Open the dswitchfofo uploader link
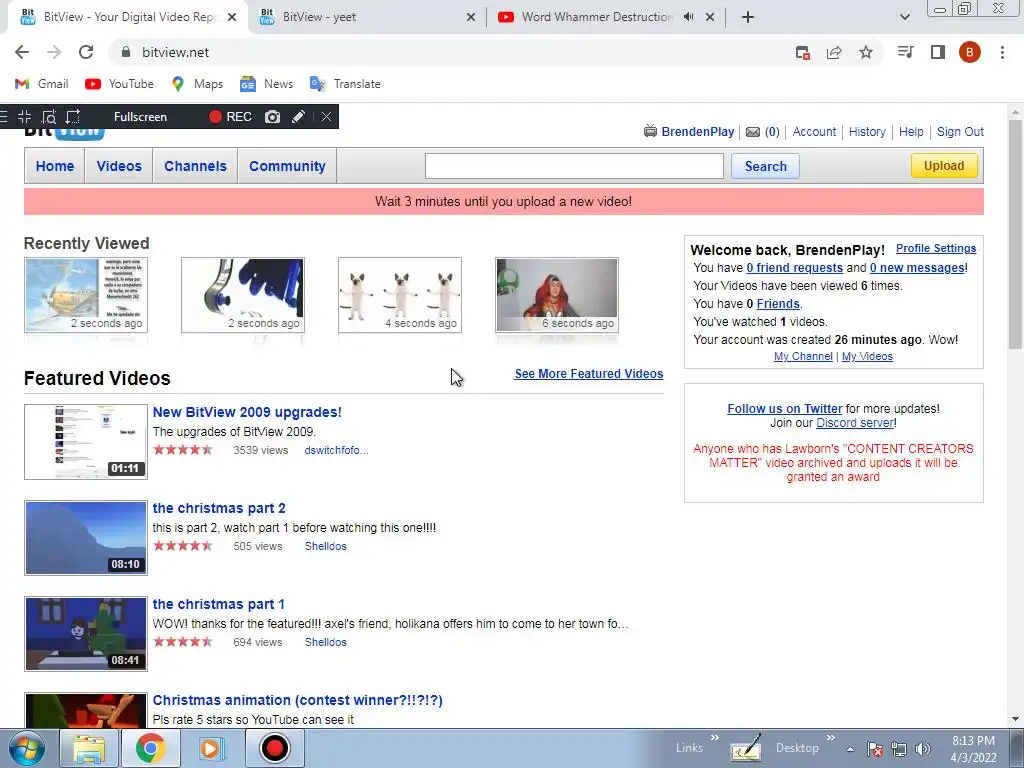 pos(336,450)
